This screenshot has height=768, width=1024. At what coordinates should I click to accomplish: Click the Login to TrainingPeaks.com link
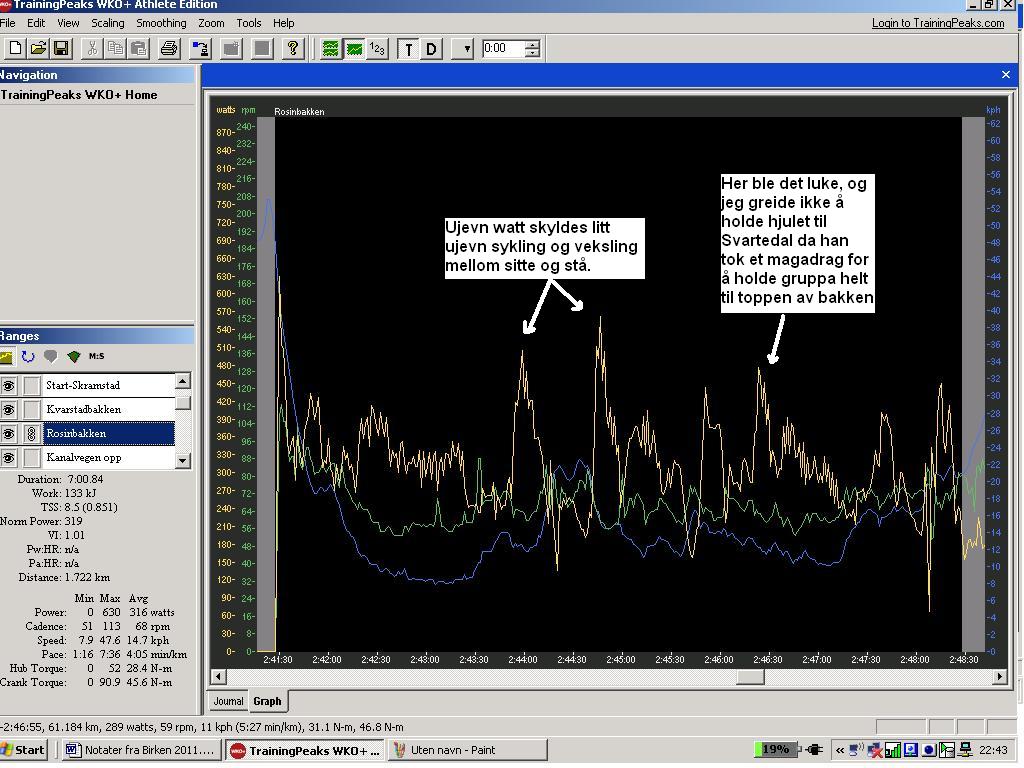coord(938,23)
